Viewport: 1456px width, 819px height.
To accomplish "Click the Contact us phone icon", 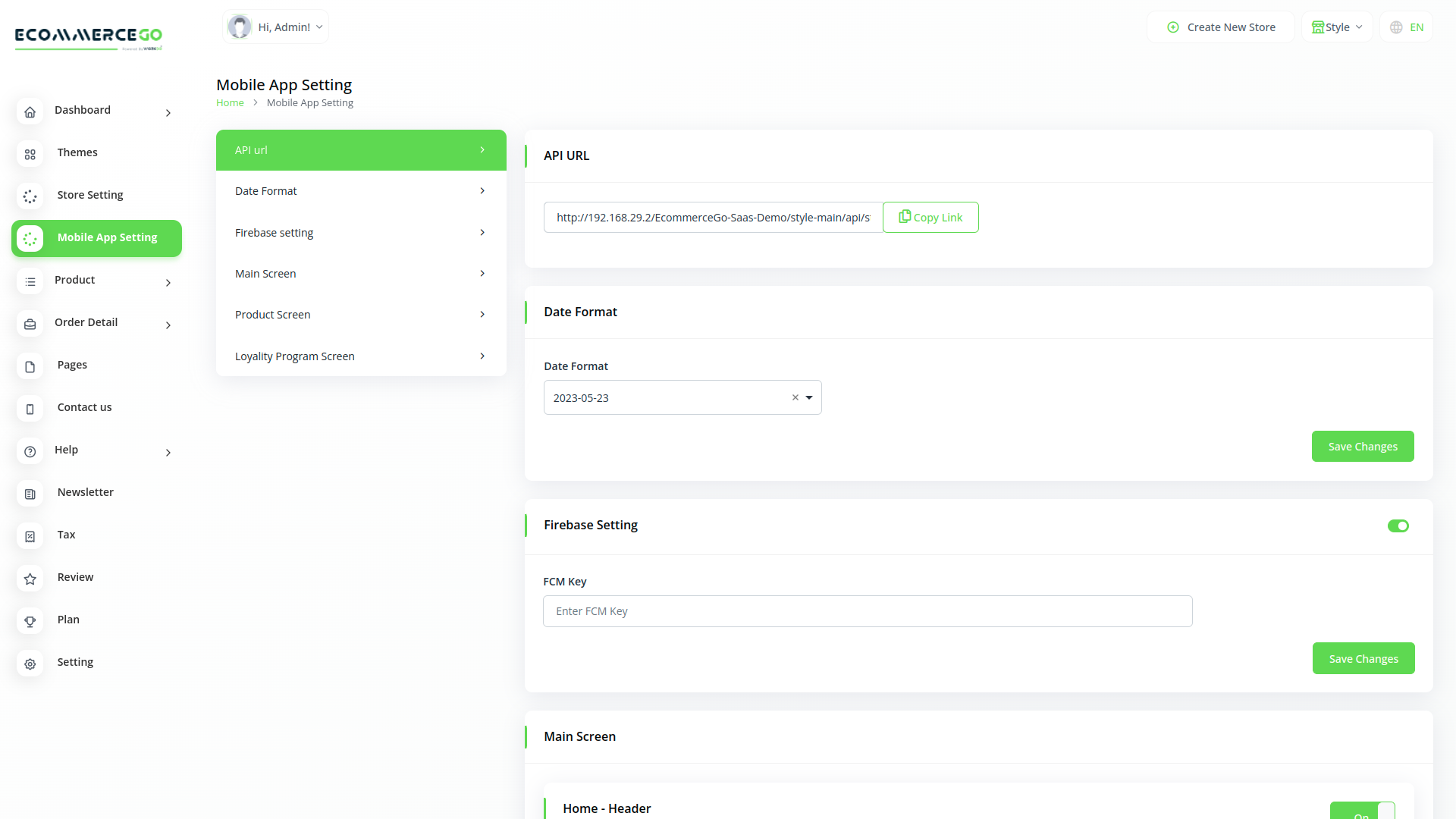I will click(30, 409).
